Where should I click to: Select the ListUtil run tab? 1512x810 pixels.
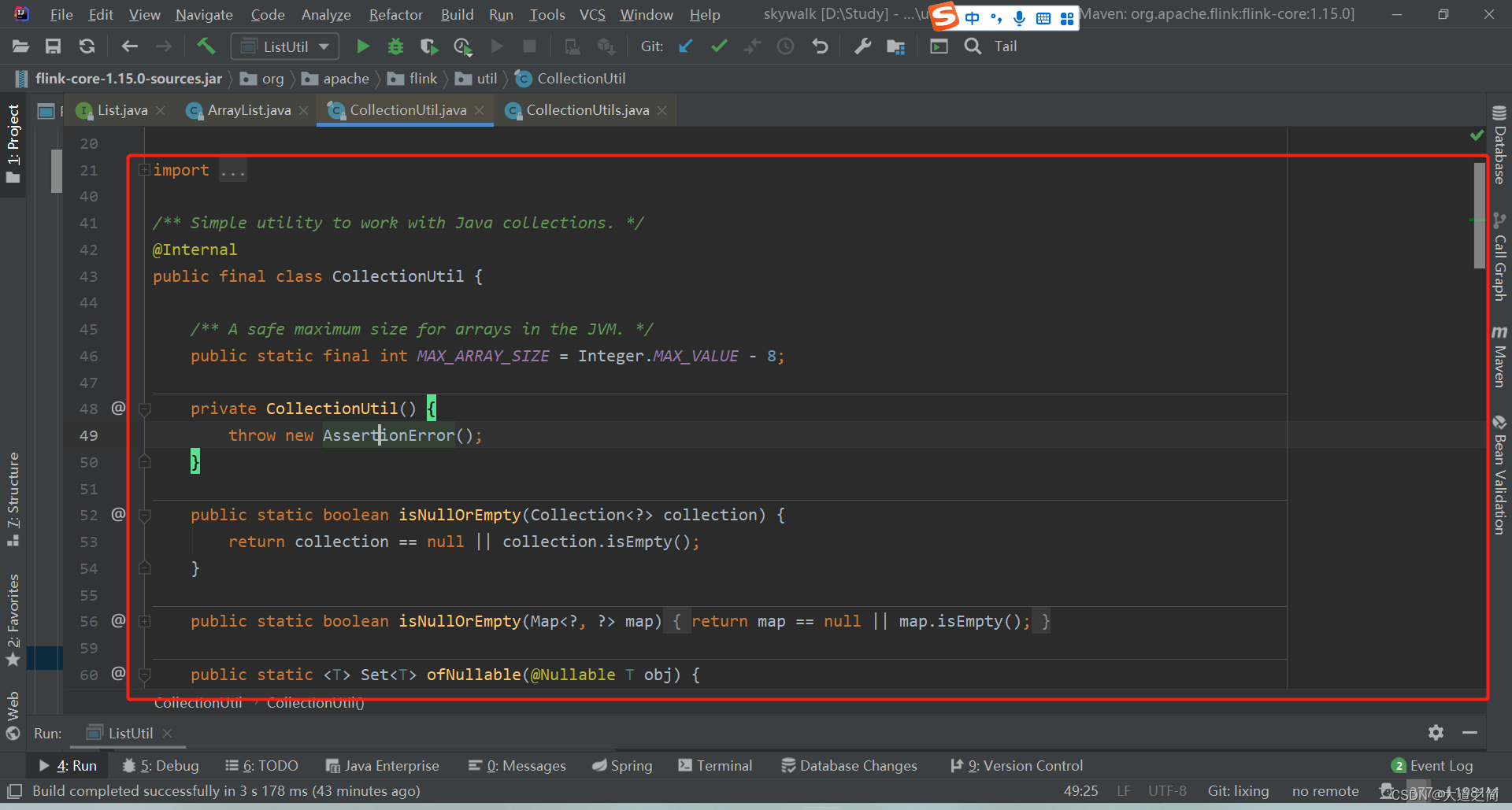pos(129,733)
